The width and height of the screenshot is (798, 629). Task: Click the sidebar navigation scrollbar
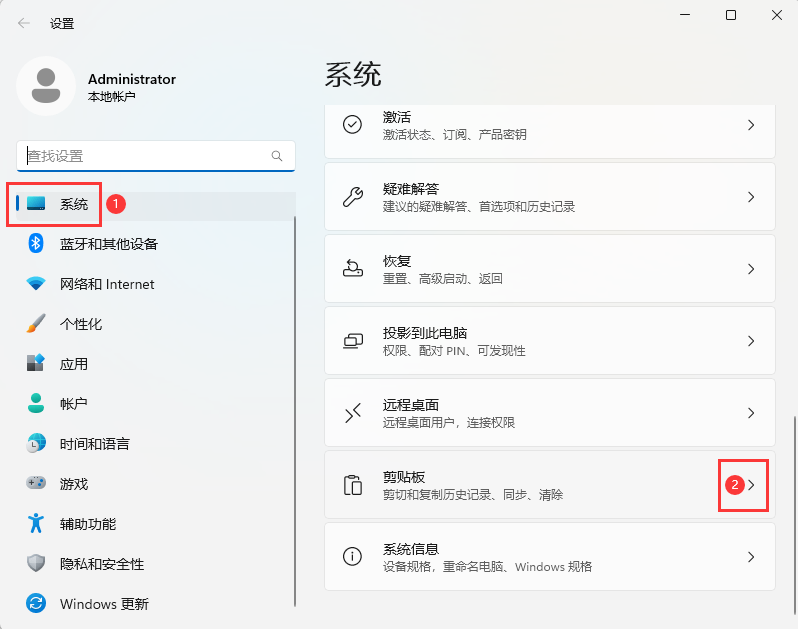point(295,411)
